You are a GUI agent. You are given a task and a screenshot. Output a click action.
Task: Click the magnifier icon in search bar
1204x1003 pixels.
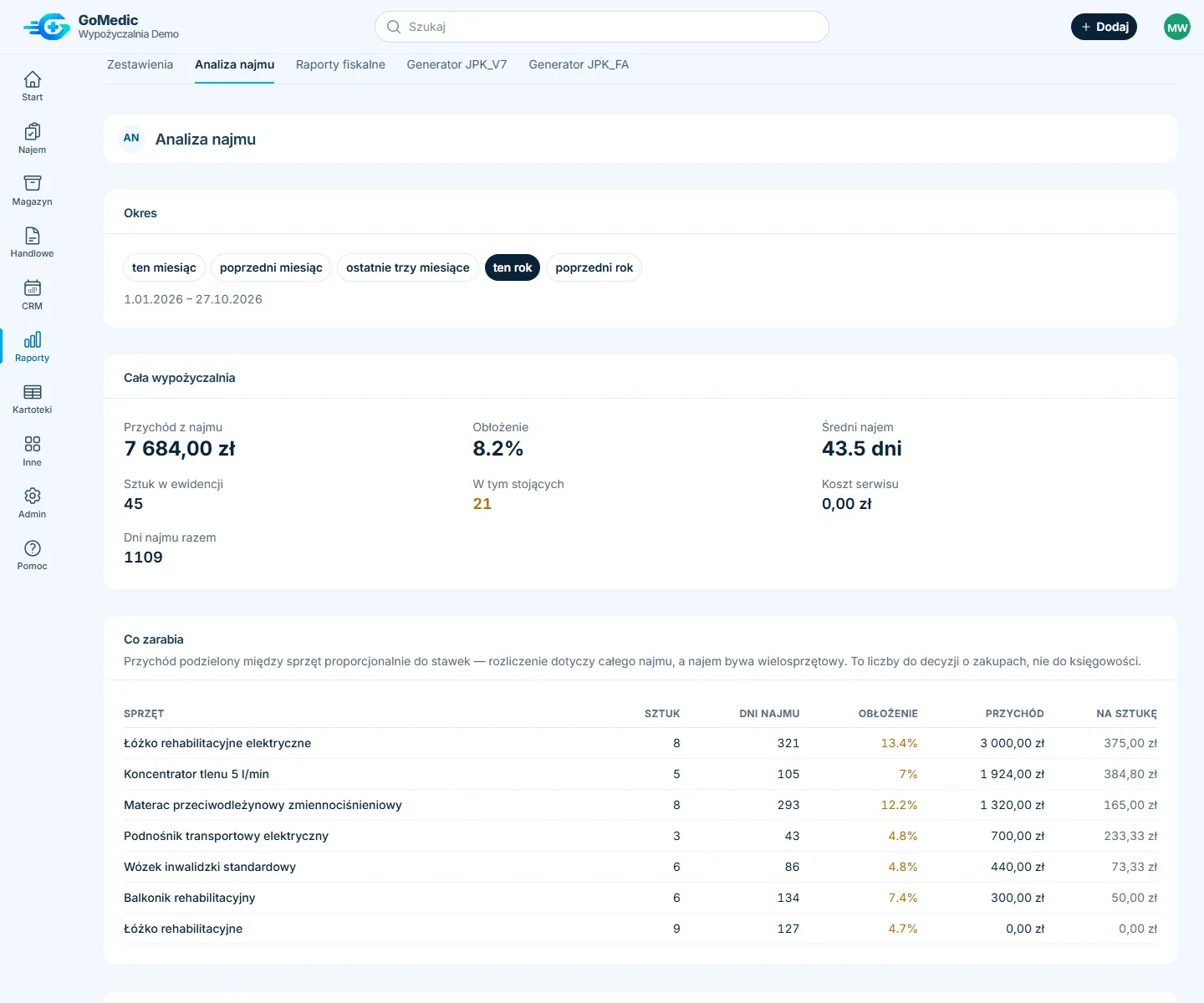pyautogui.click(x=394, y=27)
